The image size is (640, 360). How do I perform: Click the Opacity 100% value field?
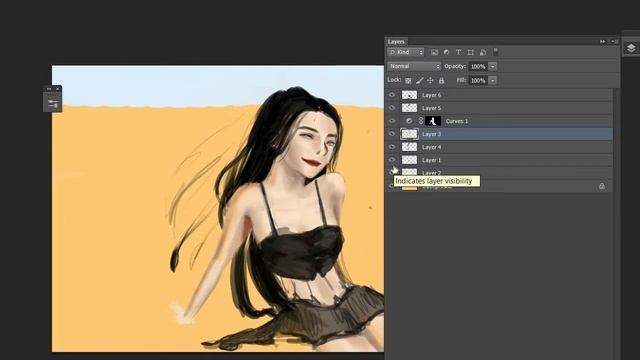click(x=478, y=67)
